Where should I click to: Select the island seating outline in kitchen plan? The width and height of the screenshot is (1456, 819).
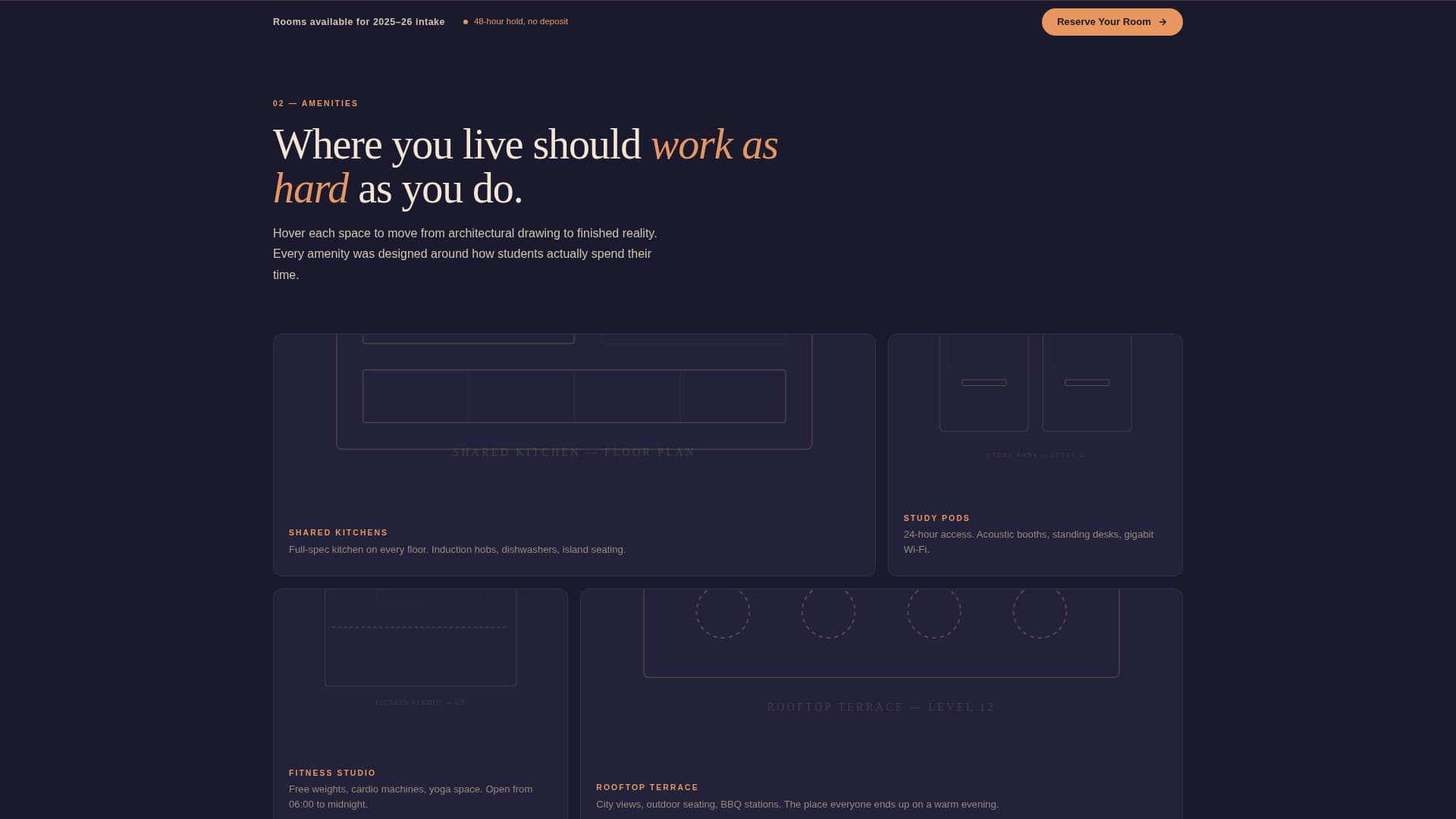[574, 396]
